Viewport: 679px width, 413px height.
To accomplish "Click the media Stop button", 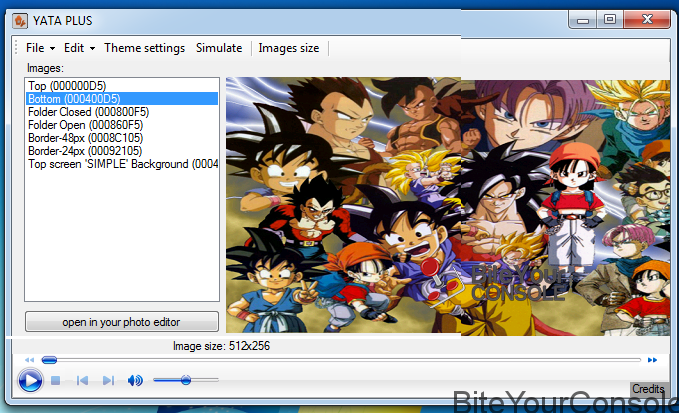I will point(55,381).
